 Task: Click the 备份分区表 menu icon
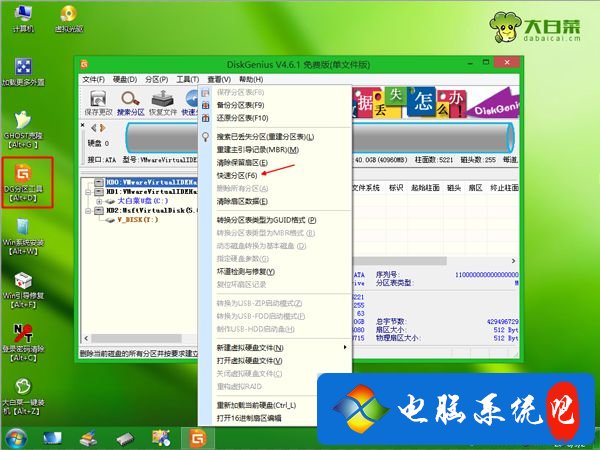pos(205,105)
